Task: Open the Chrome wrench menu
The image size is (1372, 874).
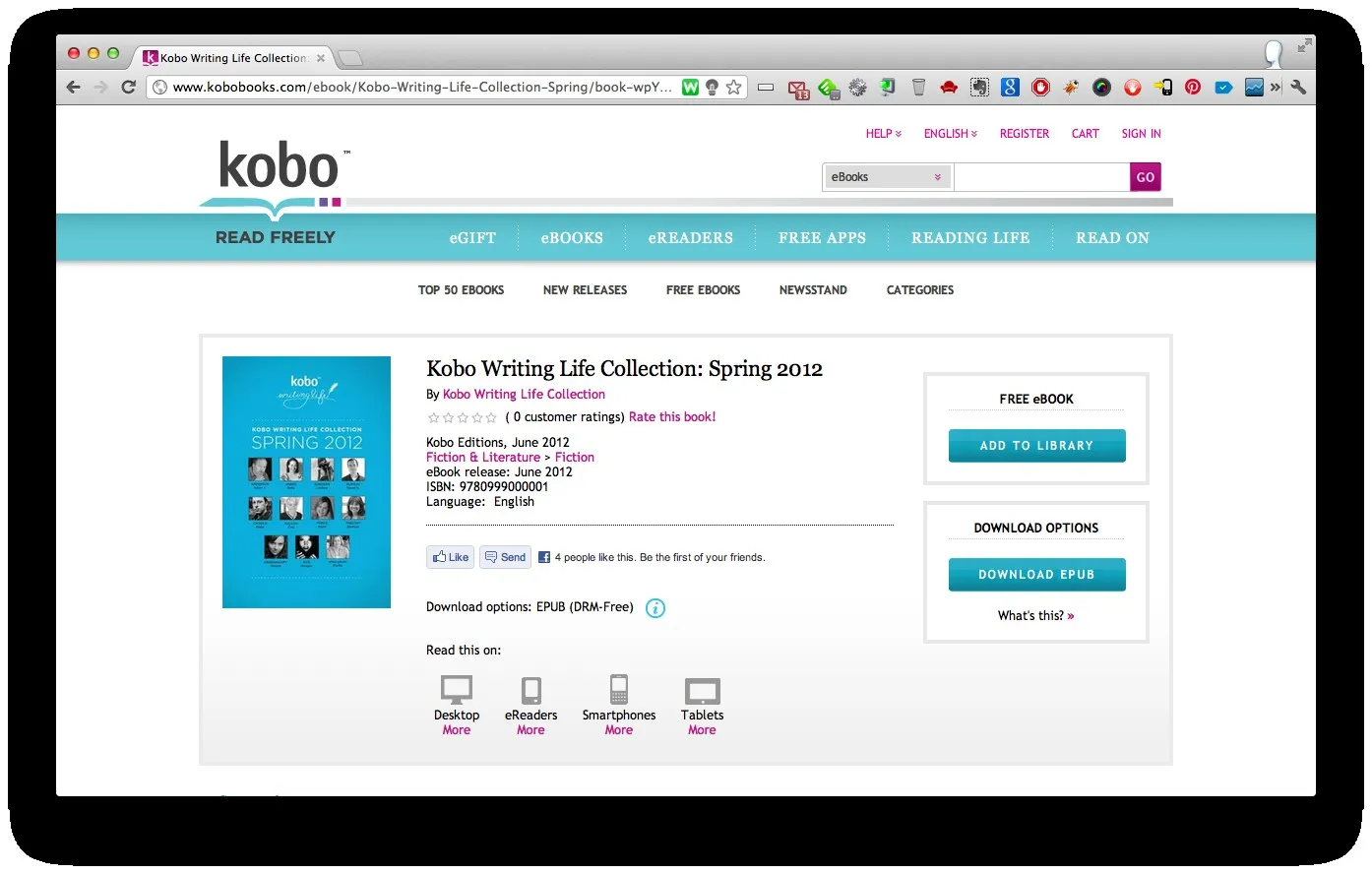Action: [1299, 88]
